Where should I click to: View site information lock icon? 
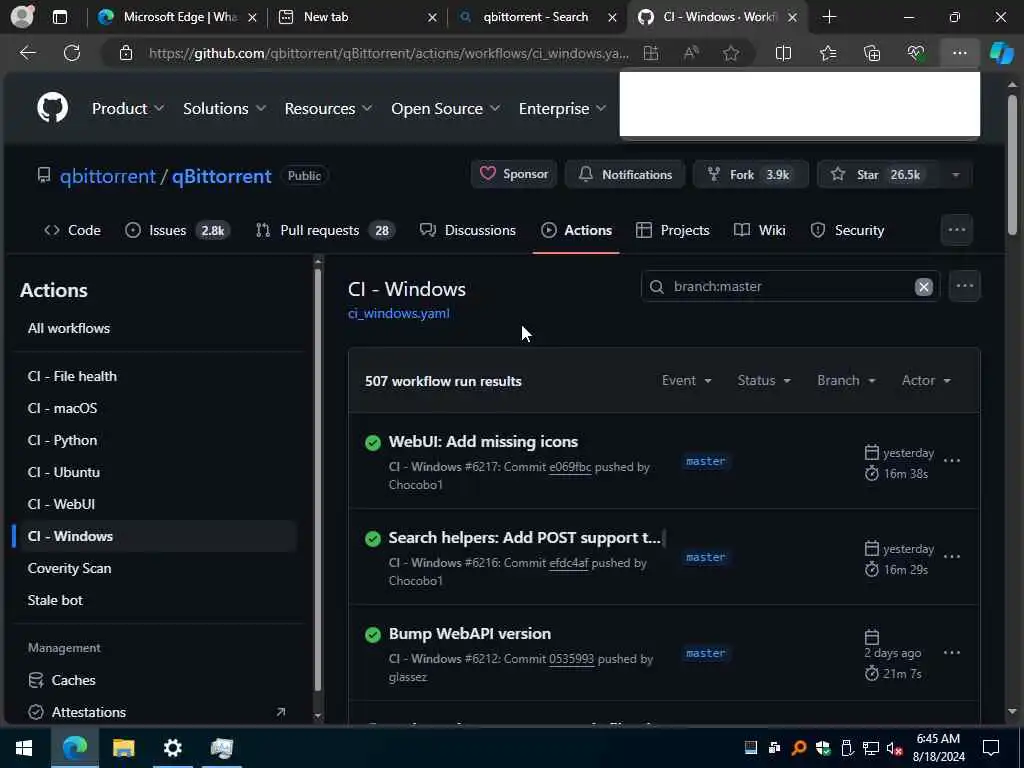pyautogui.click(x=126, y=53)
